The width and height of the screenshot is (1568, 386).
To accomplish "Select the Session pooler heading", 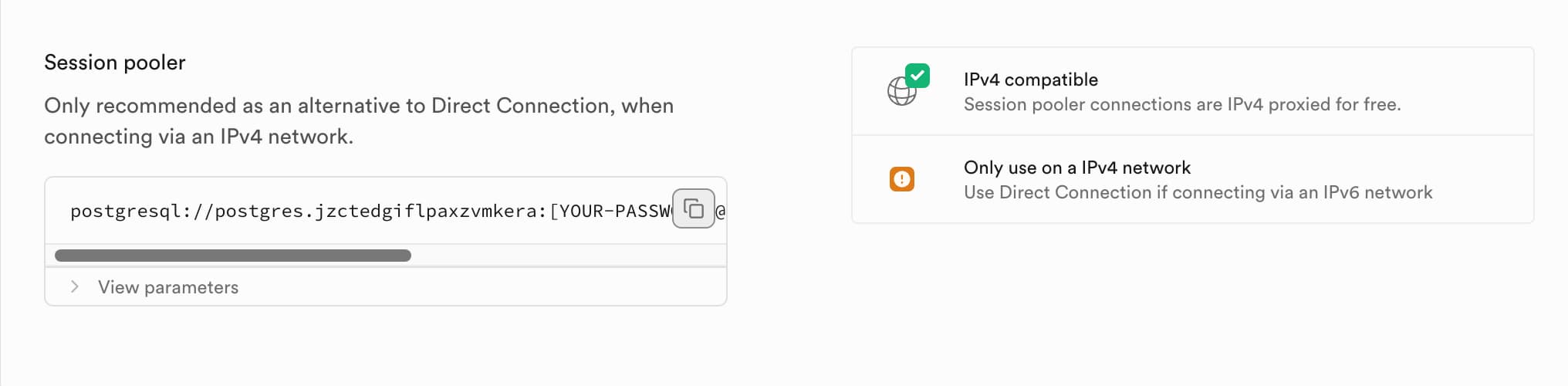I will [115, 63].
